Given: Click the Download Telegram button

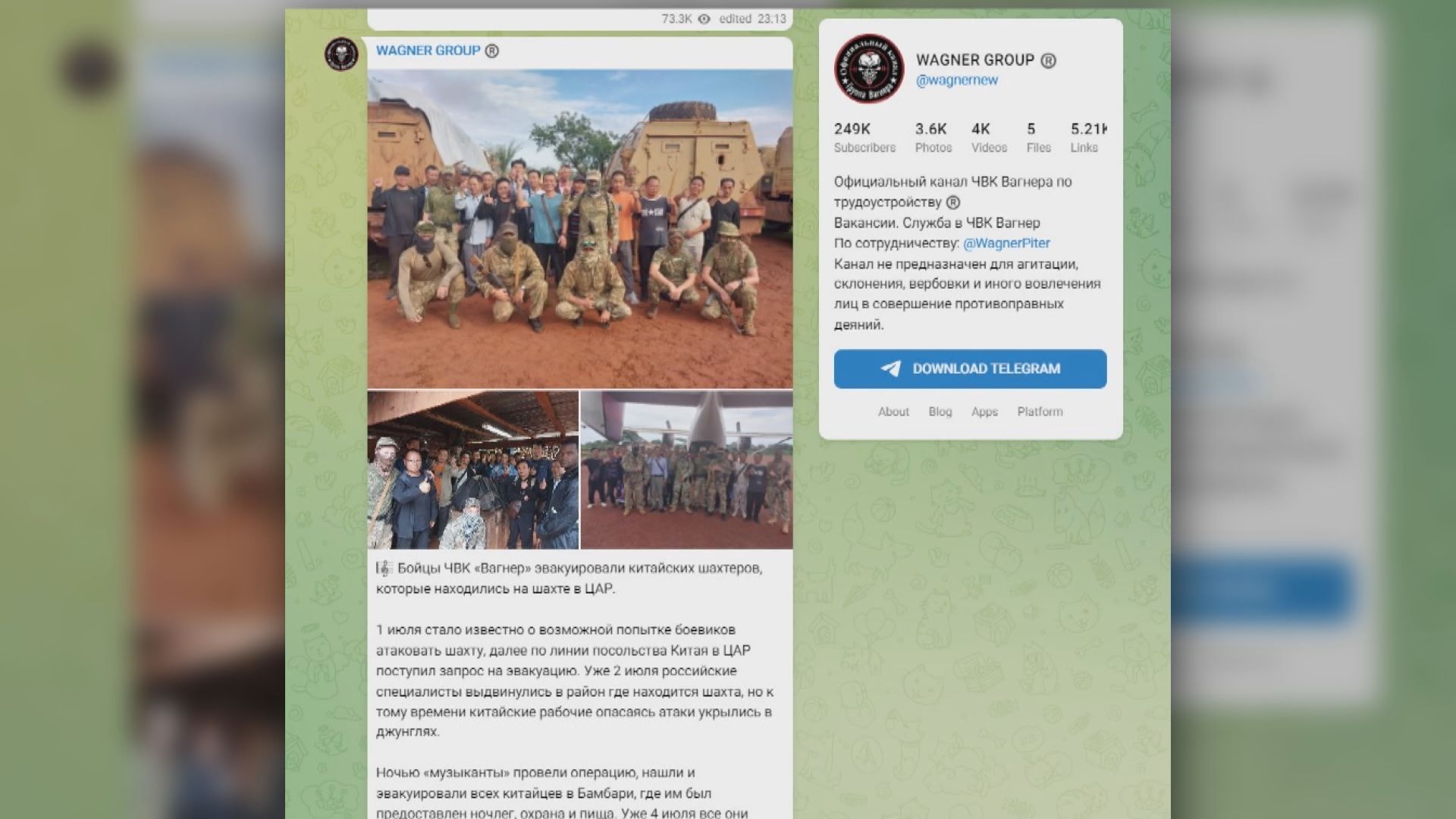Looking at the screenshot, I should (x=970, y=369).
